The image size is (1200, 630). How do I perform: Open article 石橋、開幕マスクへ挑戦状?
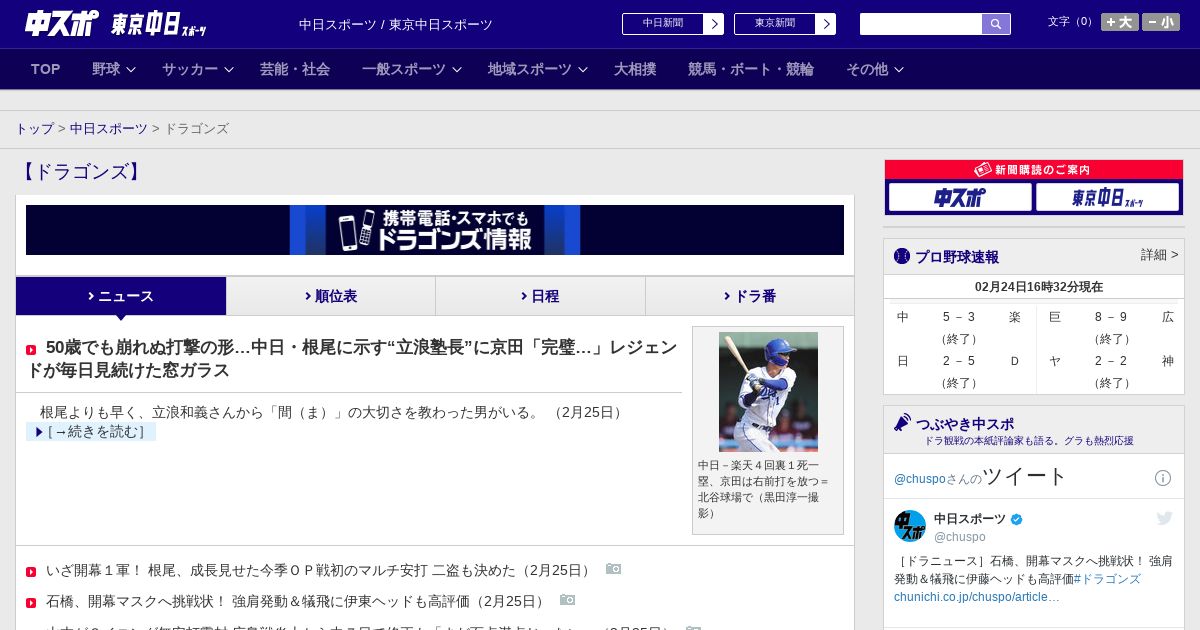(x=297, y=601)
